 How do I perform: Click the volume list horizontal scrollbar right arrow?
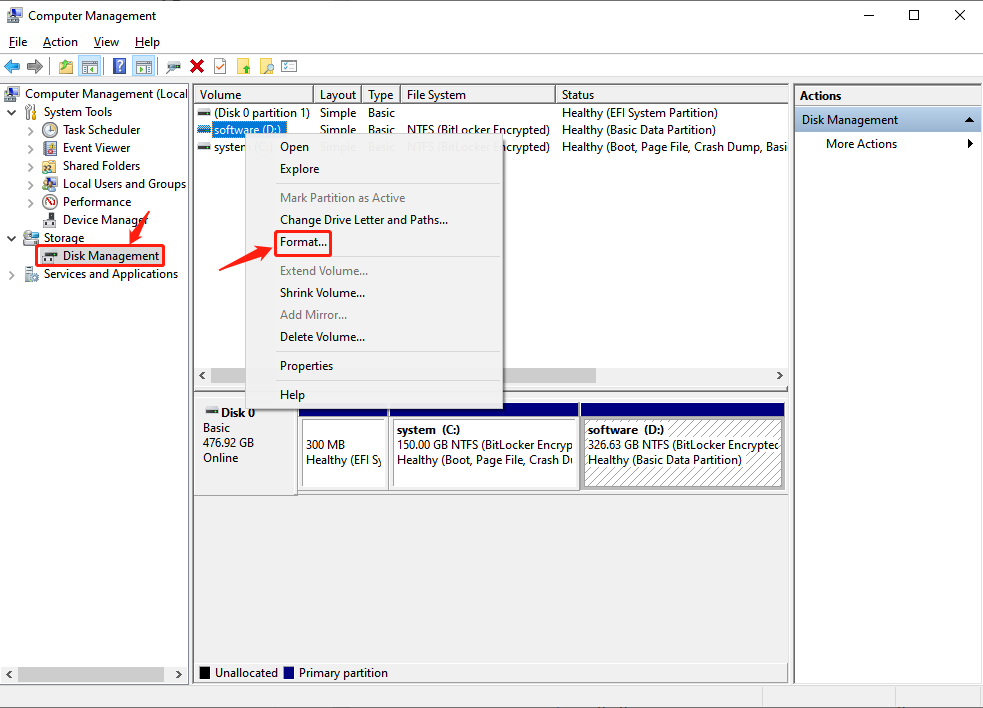coord(780,375)
